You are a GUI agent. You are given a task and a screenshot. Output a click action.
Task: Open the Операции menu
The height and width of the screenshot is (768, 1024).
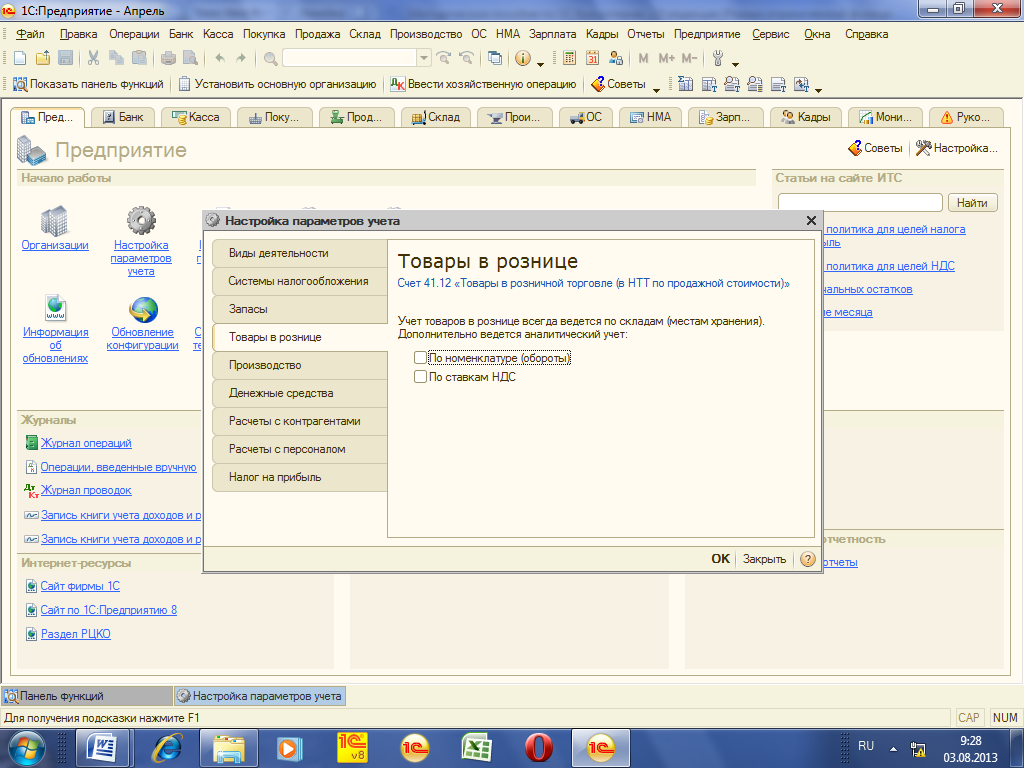(x=134, y=34)
